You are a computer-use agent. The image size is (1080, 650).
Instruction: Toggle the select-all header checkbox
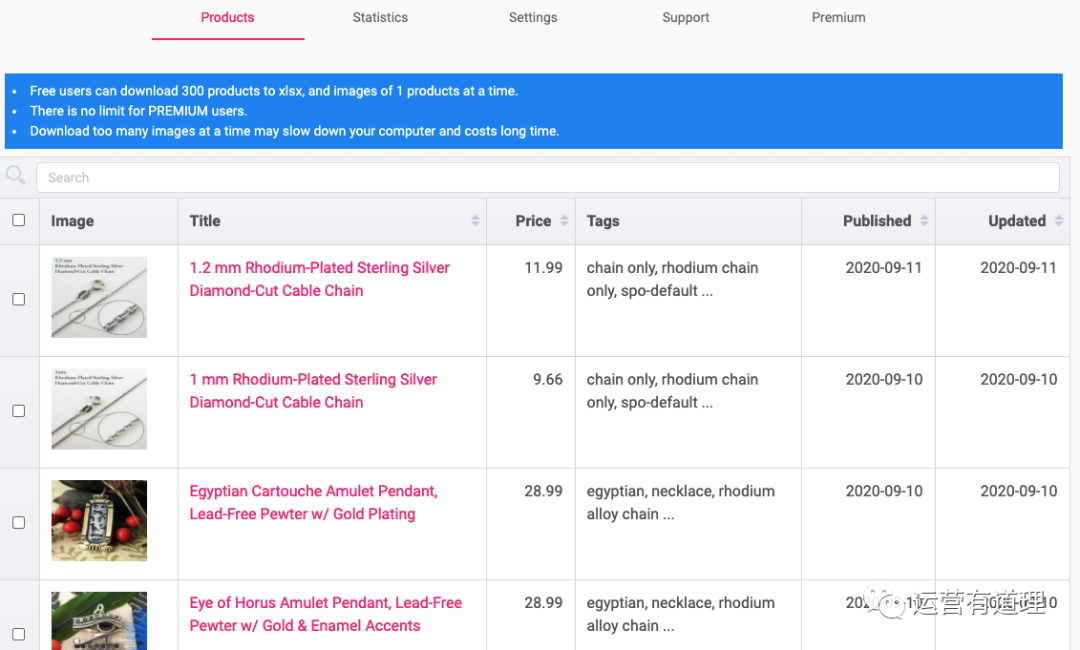[x=18, y=220]
